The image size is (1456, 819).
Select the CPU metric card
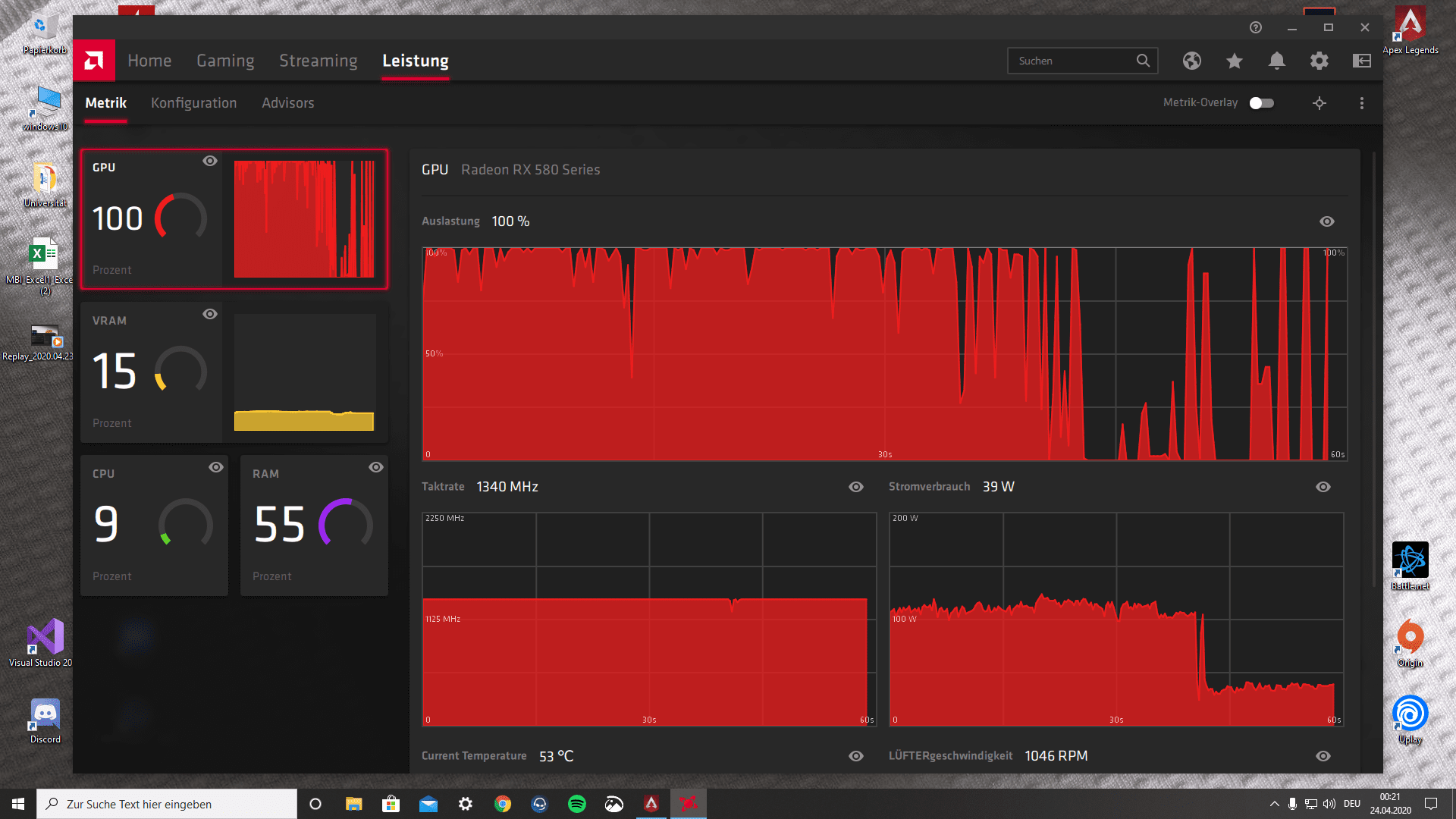[x=154, y=525]
